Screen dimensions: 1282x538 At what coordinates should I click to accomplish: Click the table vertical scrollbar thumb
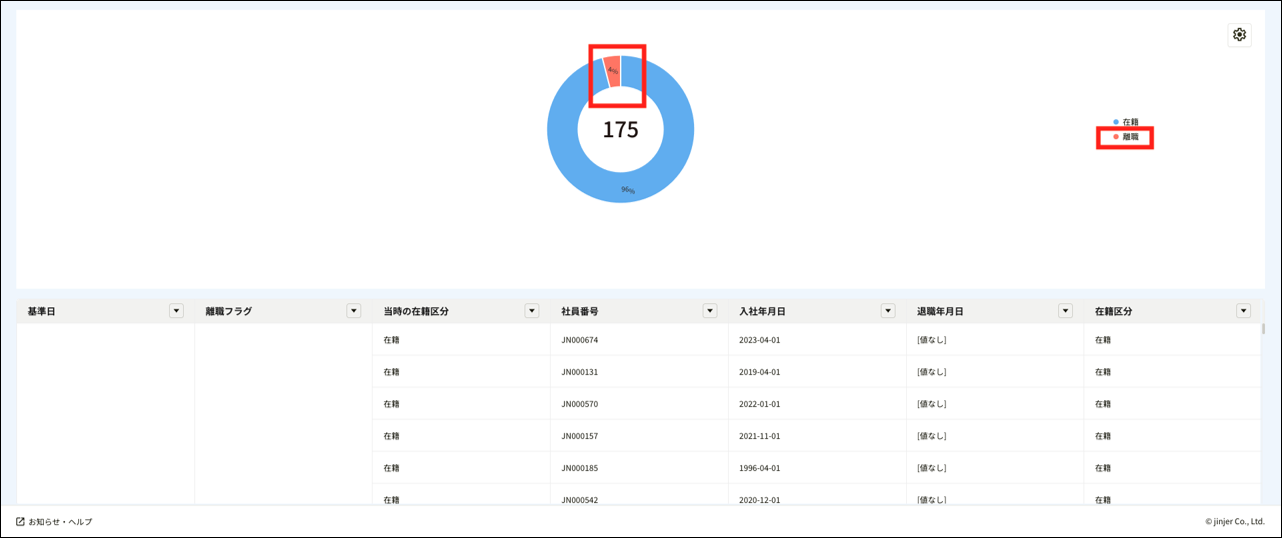click(x=1262, y=328)
